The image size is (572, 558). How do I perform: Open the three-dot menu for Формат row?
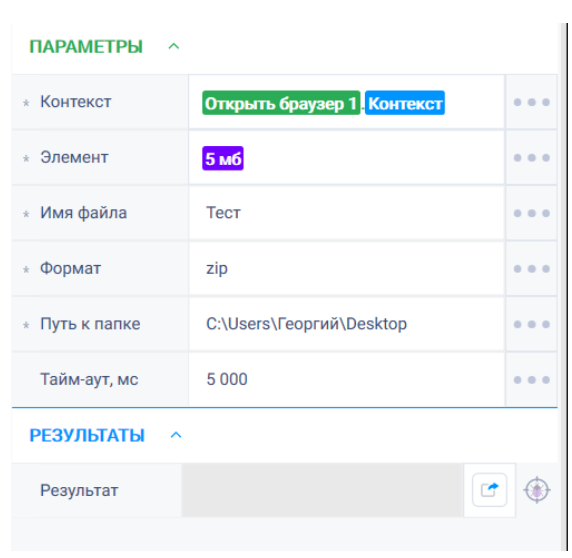(531, 269)
